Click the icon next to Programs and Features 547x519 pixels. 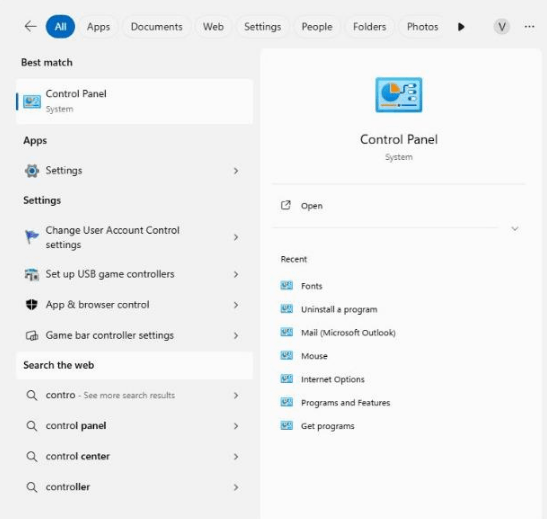[287, 402]
